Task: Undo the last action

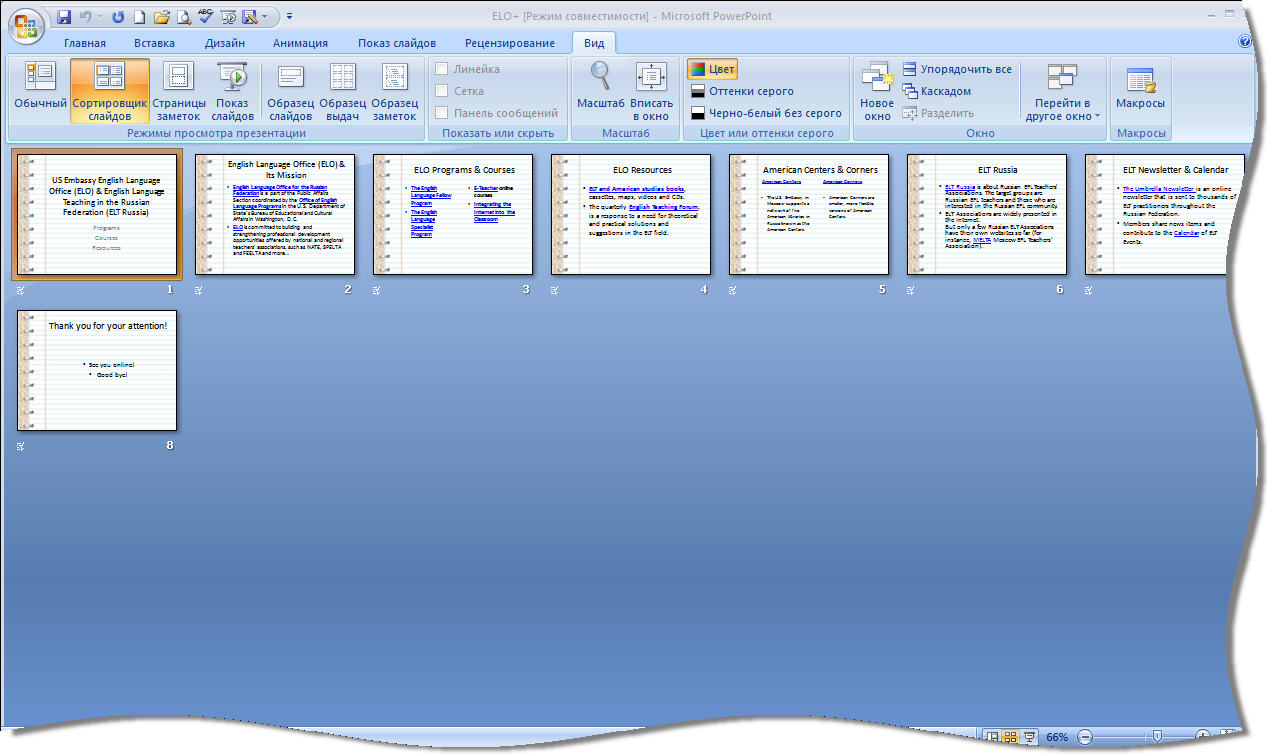Action: click(85, 17)
